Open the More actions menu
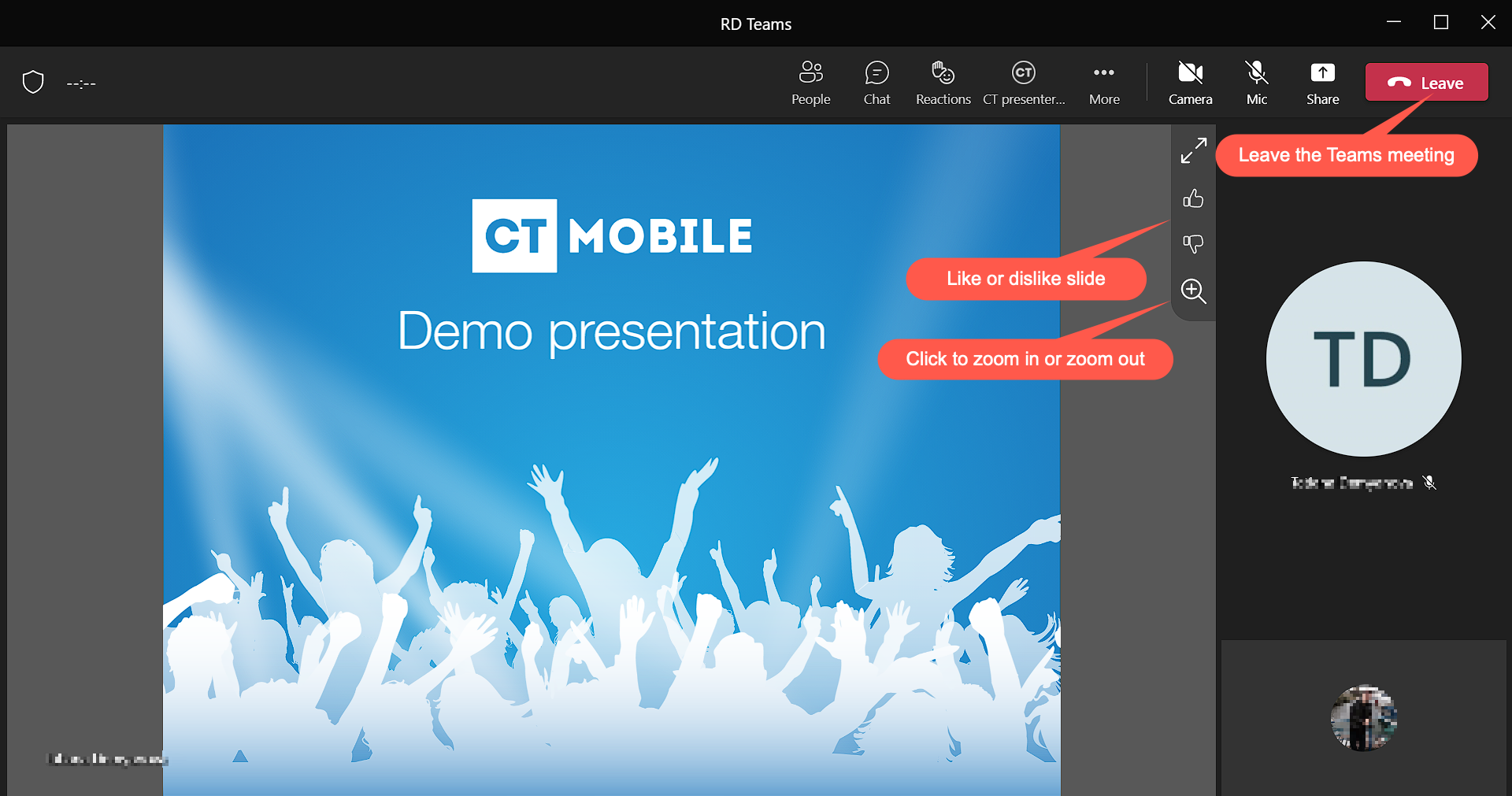The height and width of the screenshot is (796, 1512). [1104, 82]
